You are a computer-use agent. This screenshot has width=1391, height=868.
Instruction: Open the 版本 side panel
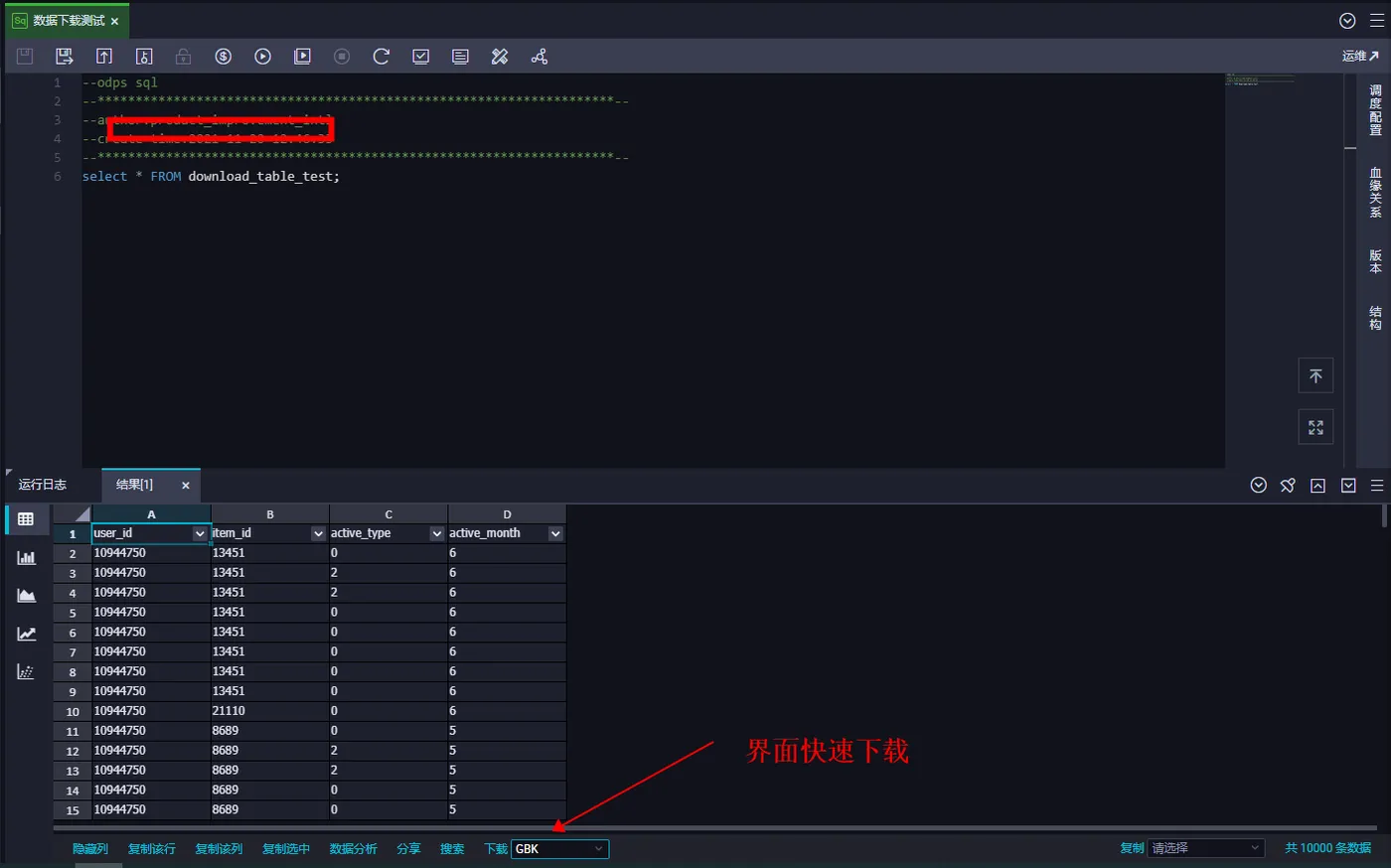[1375, 261]
